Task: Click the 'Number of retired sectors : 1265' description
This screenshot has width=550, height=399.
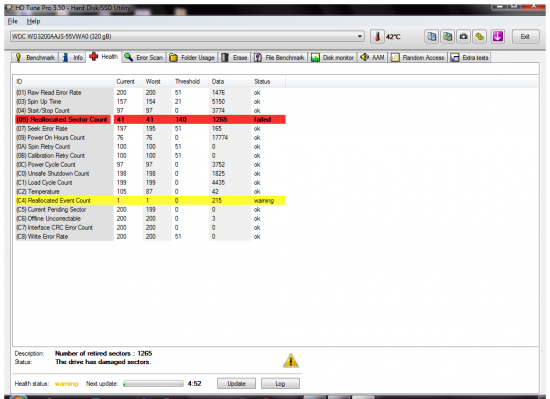Action: [x=103, y=353]
